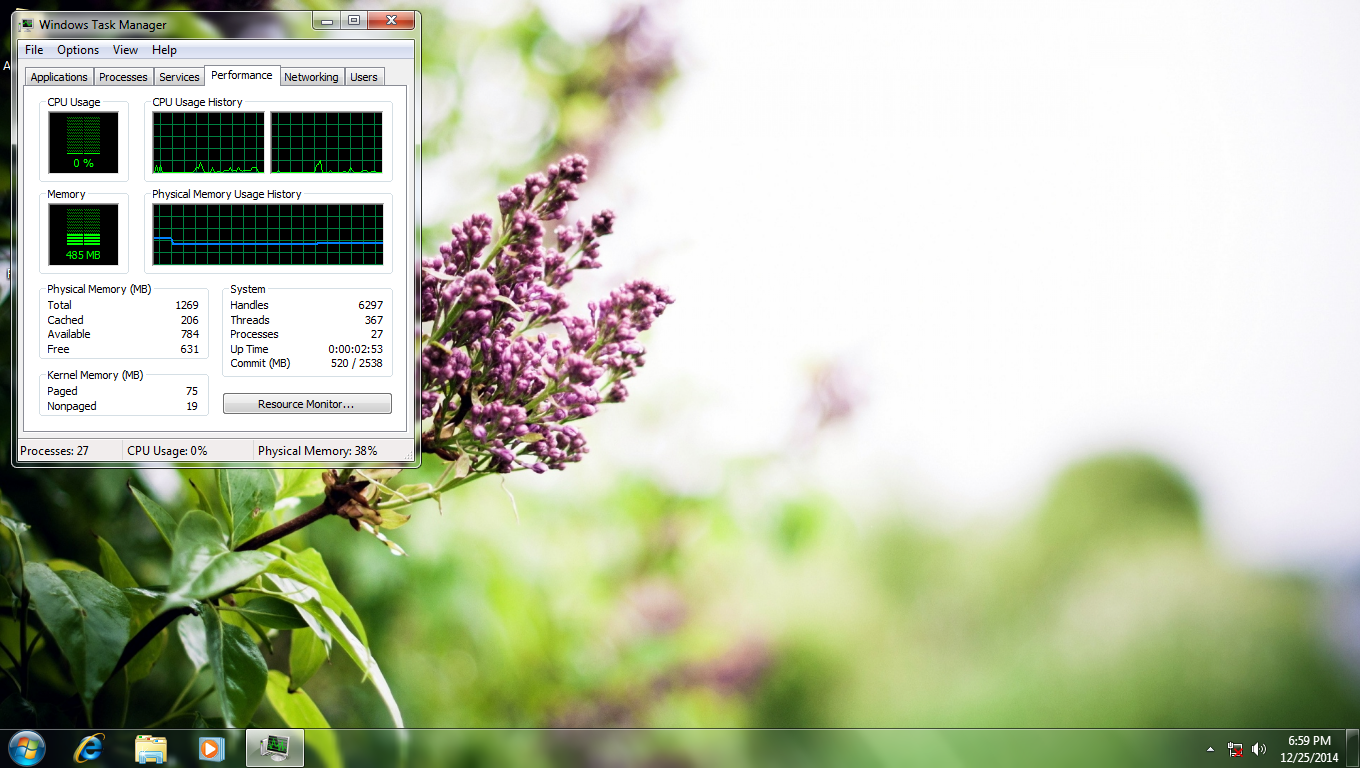Open the Options menu
The height and width of the screenshot is (768, 1360).
[x=78, y=50]
